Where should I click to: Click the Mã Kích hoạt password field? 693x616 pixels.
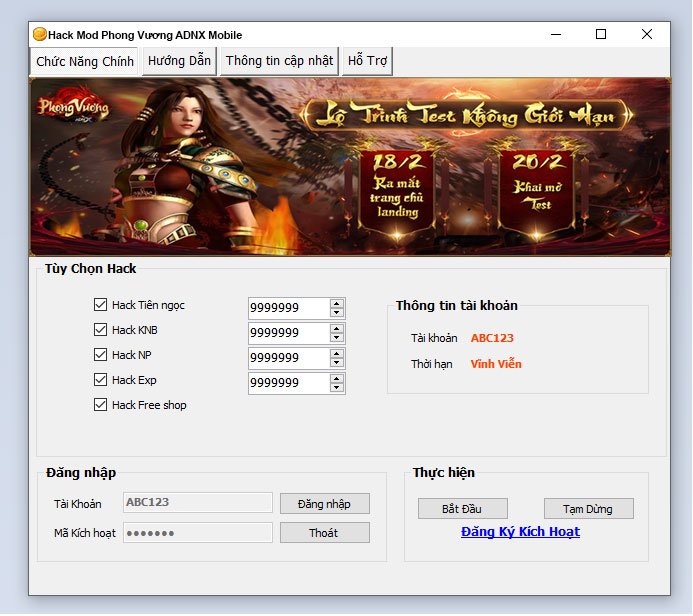tap(198, 533)
